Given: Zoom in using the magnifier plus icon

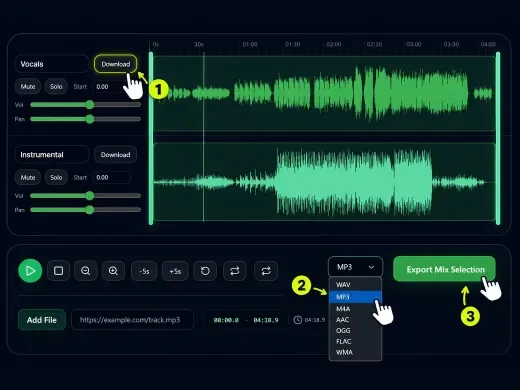Looking at the screenshot, I should (x=113, y=271).
